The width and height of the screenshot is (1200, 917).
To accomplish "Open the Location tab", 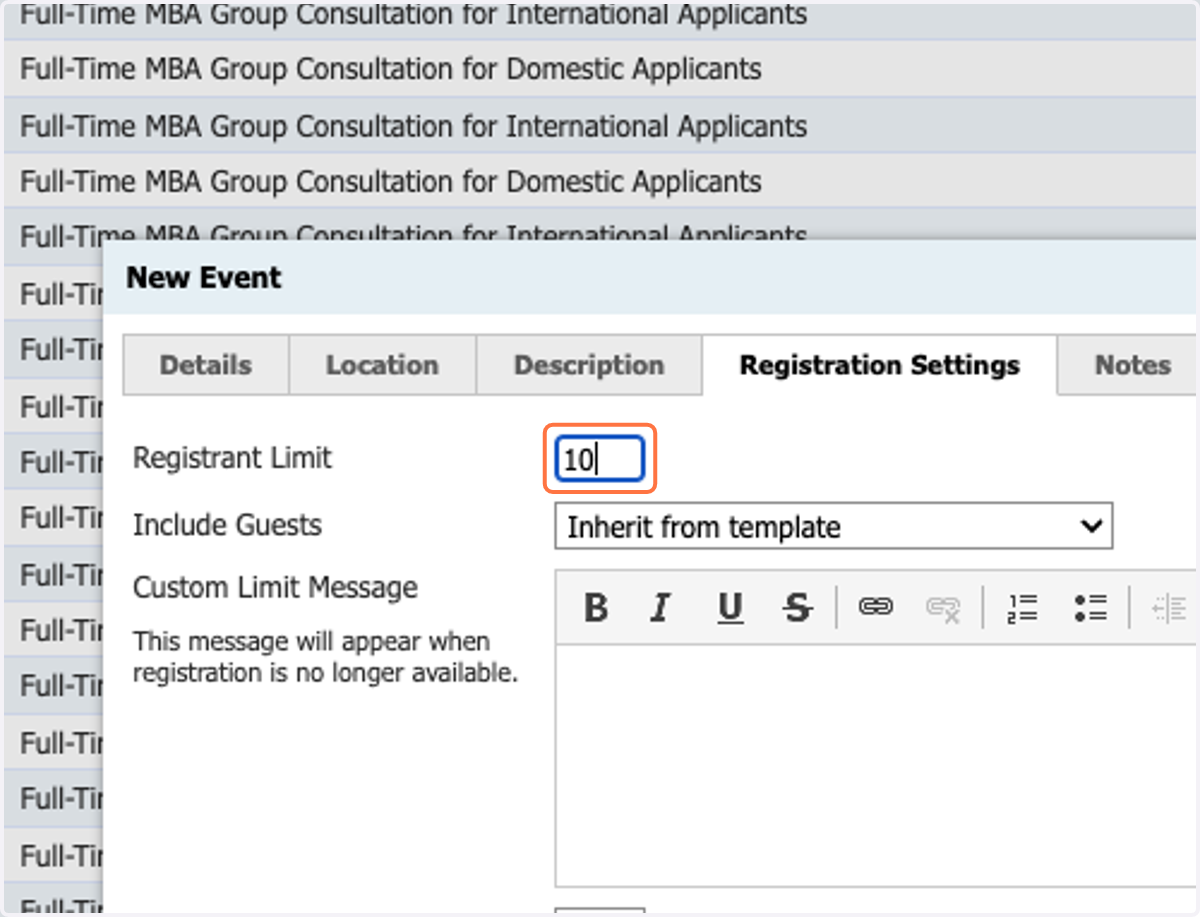I will pos(382,365).
